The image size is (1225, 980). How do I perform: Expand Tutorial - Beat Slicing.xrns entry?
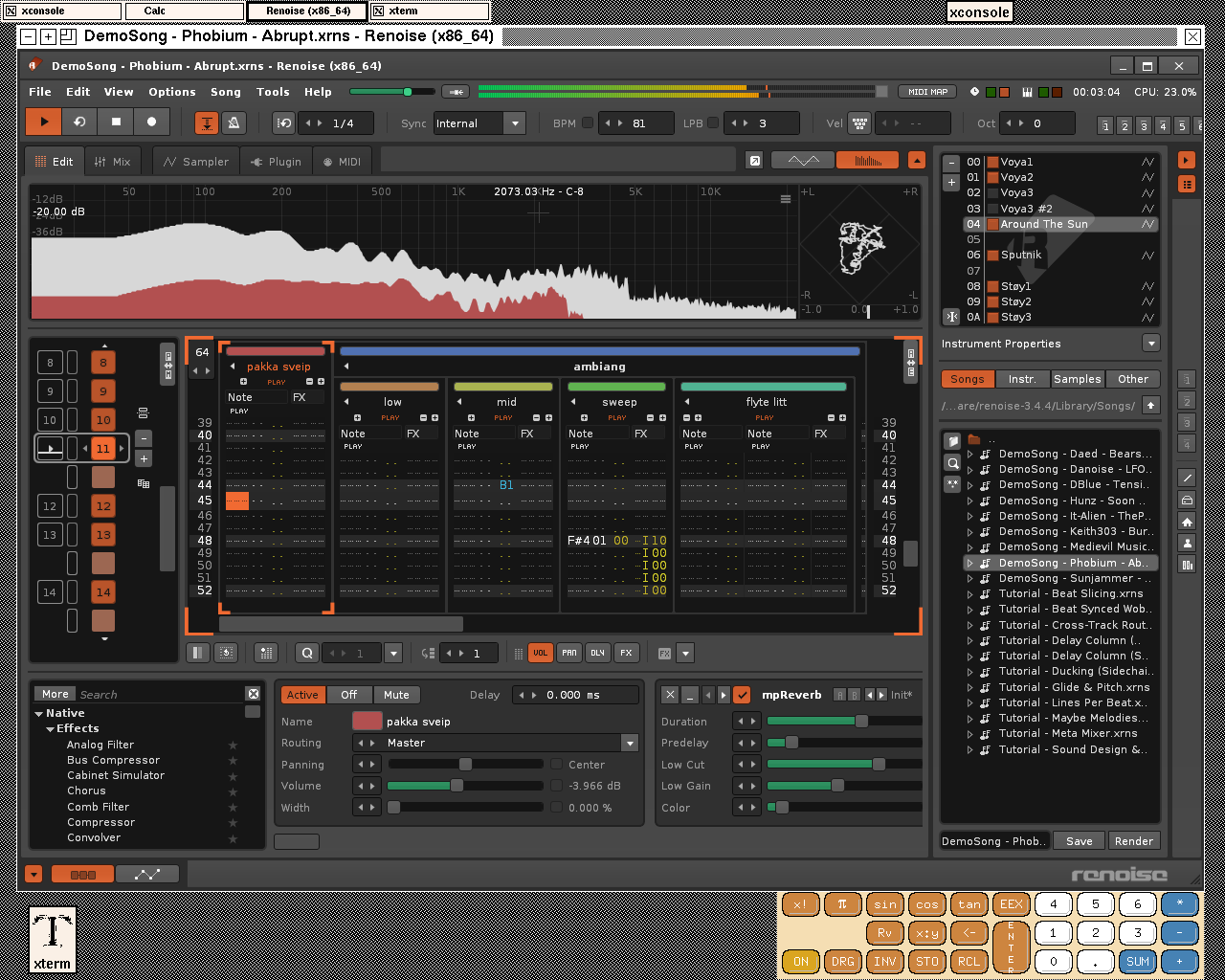tap(969, 593)
